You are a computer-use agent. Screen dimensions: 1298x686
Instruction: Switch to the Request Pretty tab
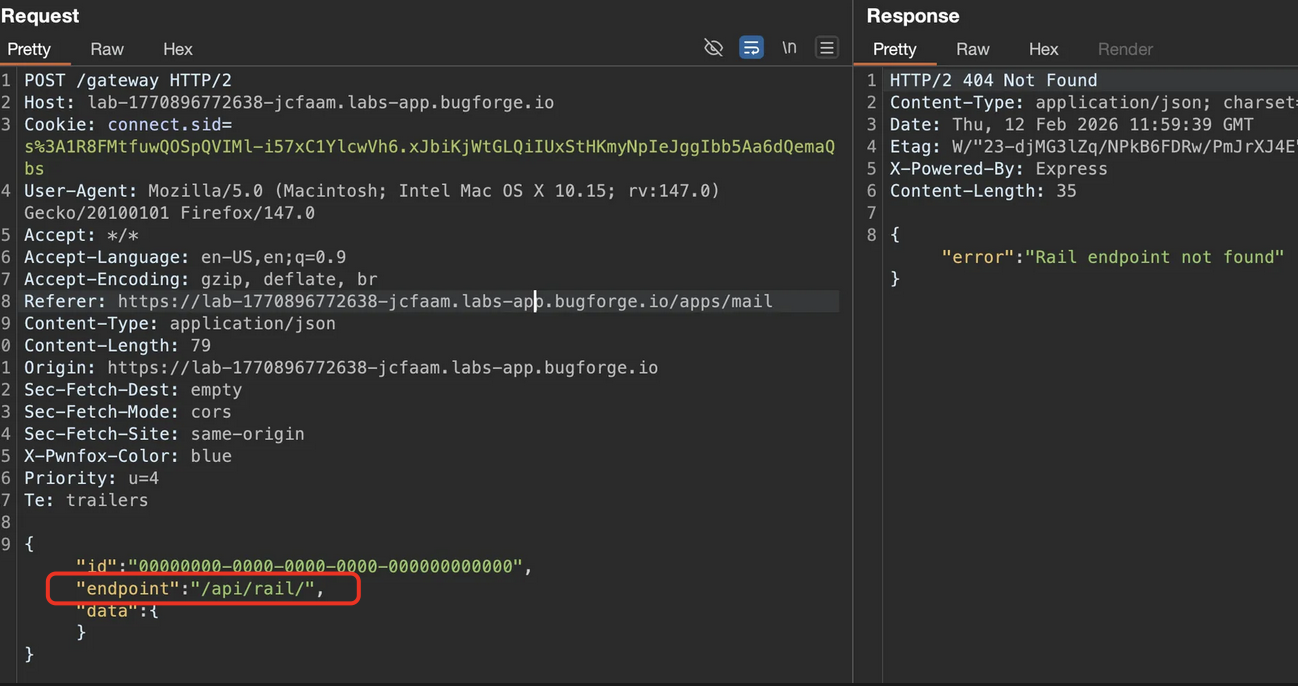[x=29, y=49]
